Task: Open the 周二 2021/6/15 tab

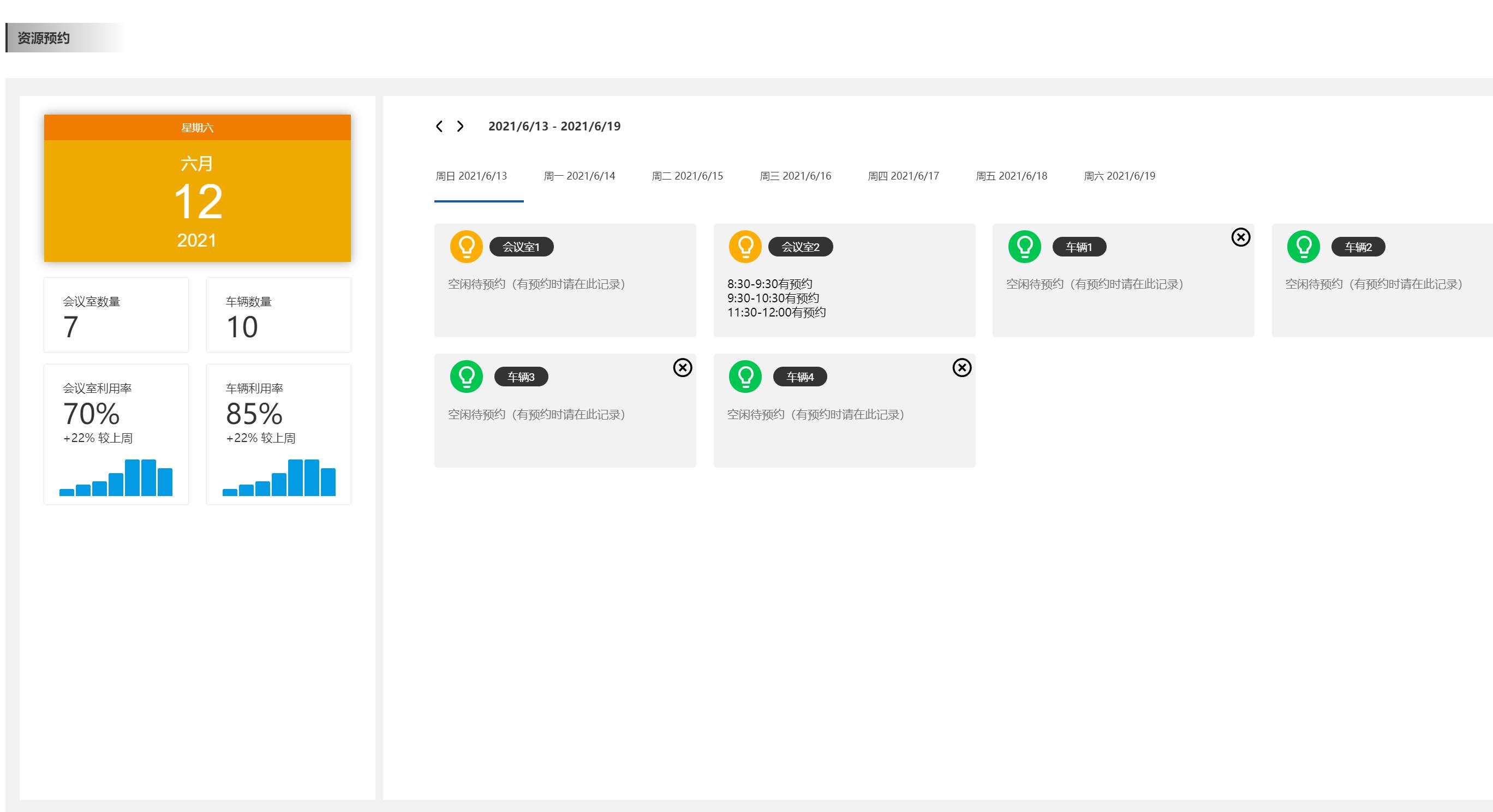Action: [688, 176]
